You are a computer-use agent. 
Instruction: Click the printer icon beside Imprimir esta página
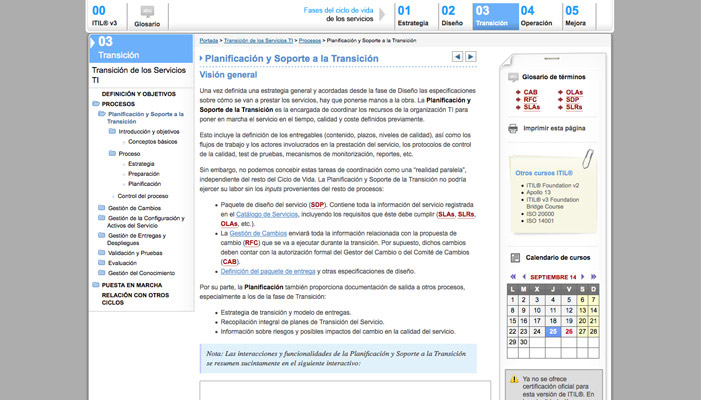513,128
